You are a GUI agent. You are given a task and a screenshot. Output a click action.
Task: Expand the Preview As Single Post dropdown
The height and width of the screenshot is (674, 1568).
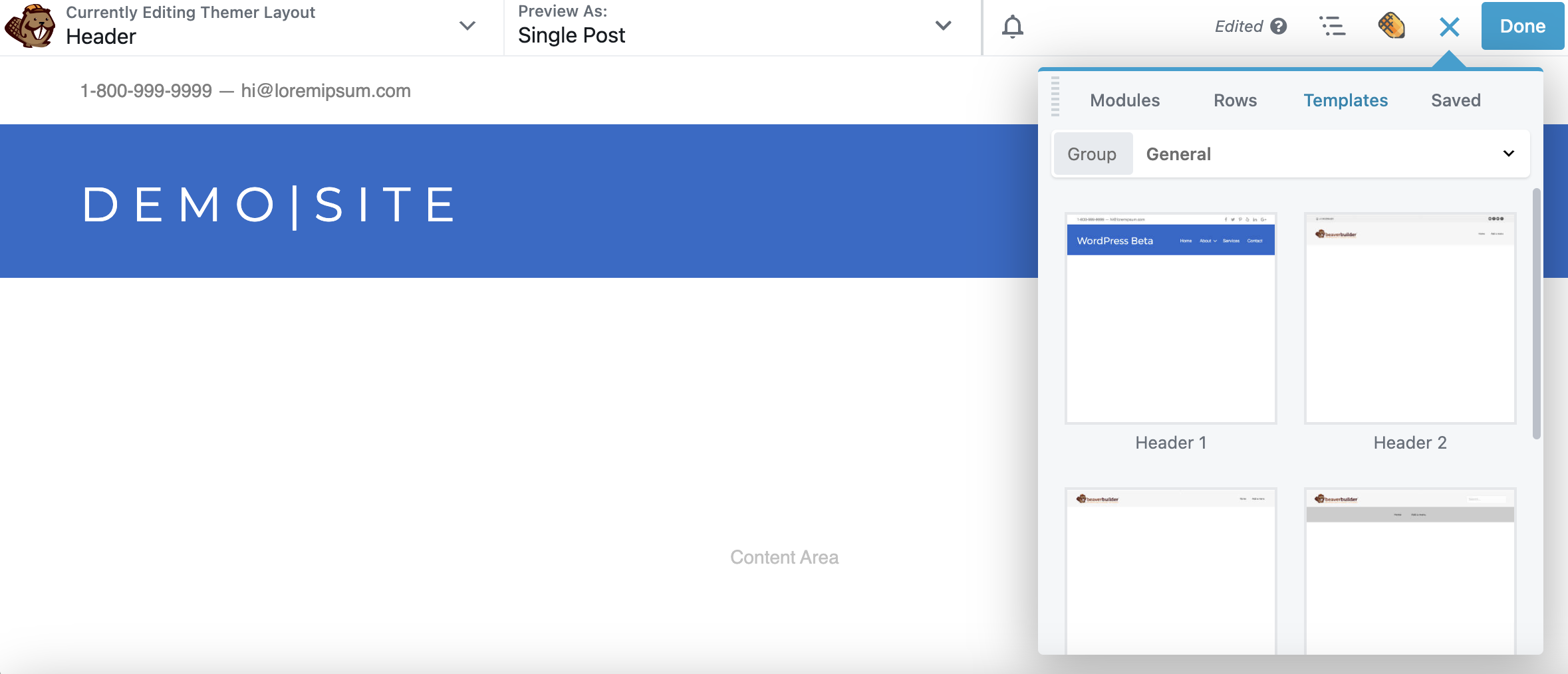point(943,27)
